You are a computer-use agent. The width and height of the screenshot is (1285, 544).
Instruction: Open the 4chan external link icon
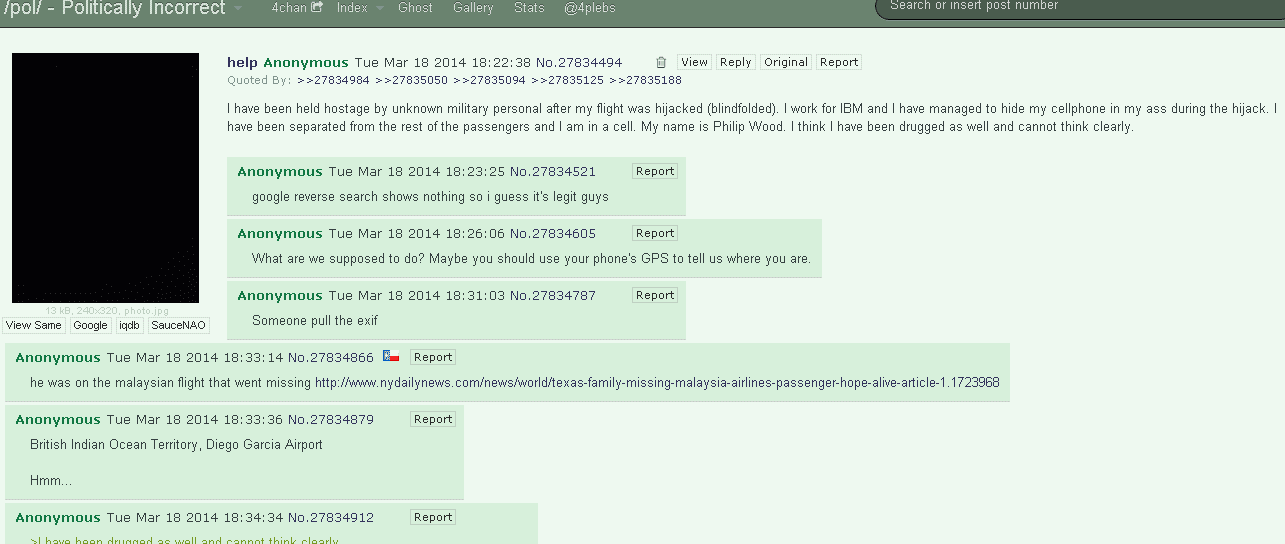[317, 7]
